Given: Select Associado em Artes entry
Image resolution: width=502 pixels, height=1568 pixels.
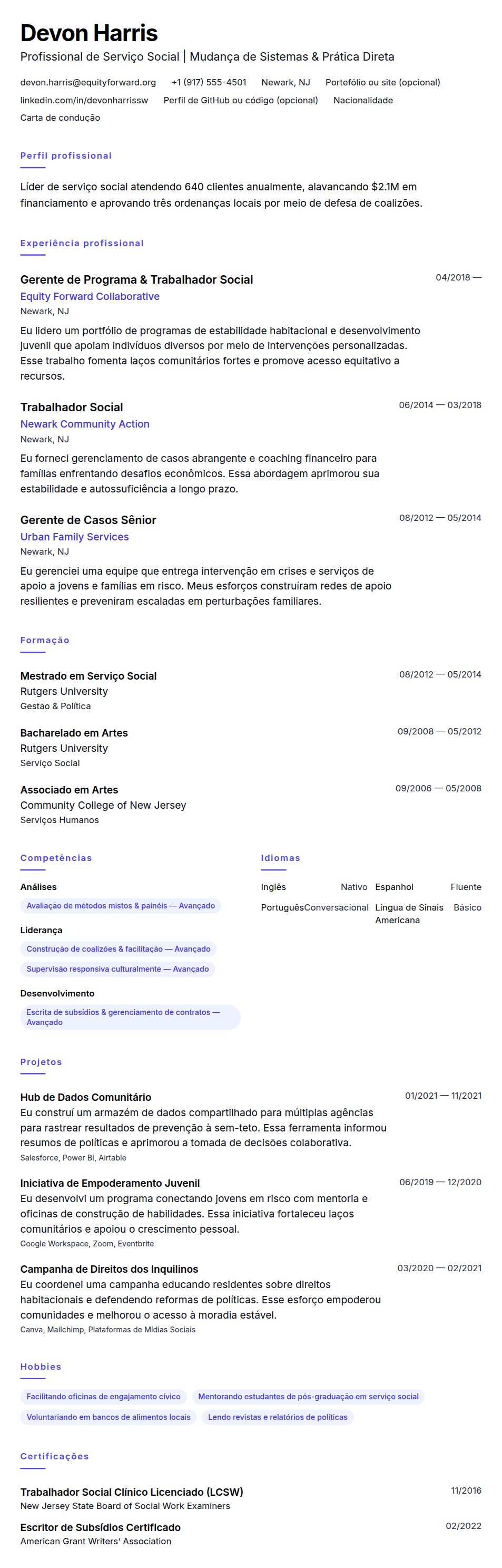Looking at the screenshot, I should point(70,789).
